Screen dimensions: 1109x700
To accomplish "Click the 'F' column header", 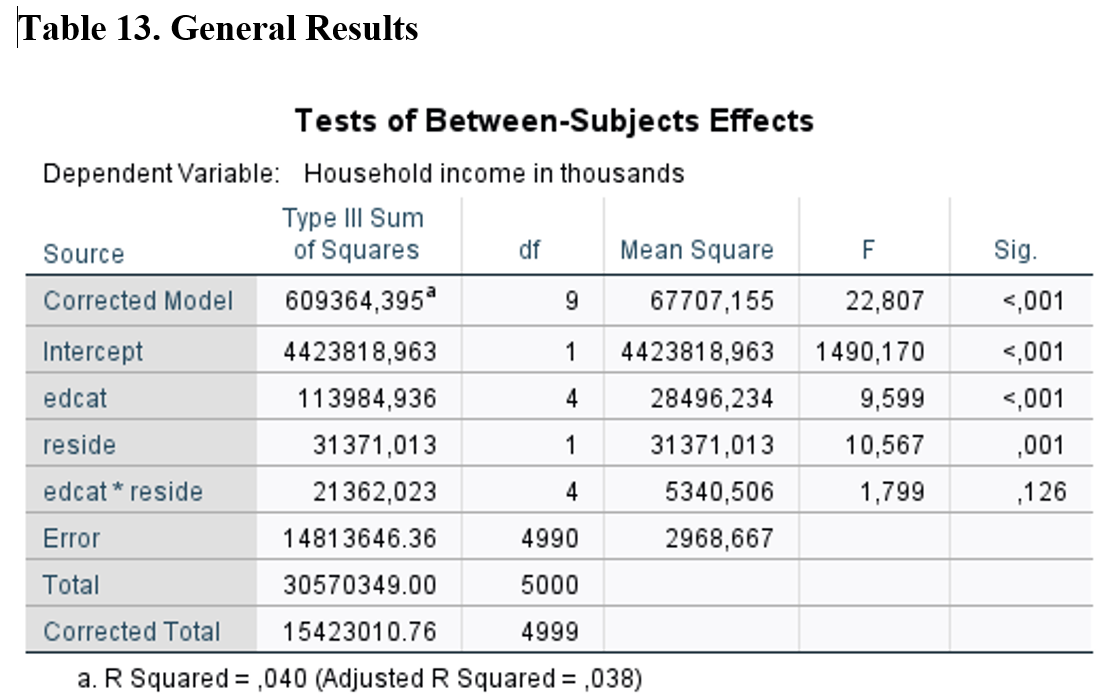I will coord(868,250).
